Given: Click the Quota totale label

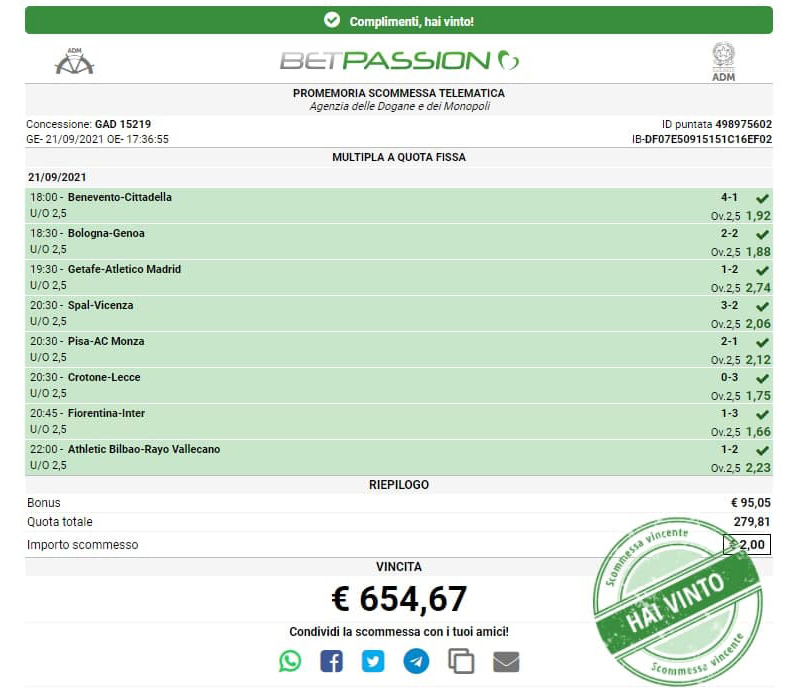Looking at the screenshot, I should (x=60, y=522).
